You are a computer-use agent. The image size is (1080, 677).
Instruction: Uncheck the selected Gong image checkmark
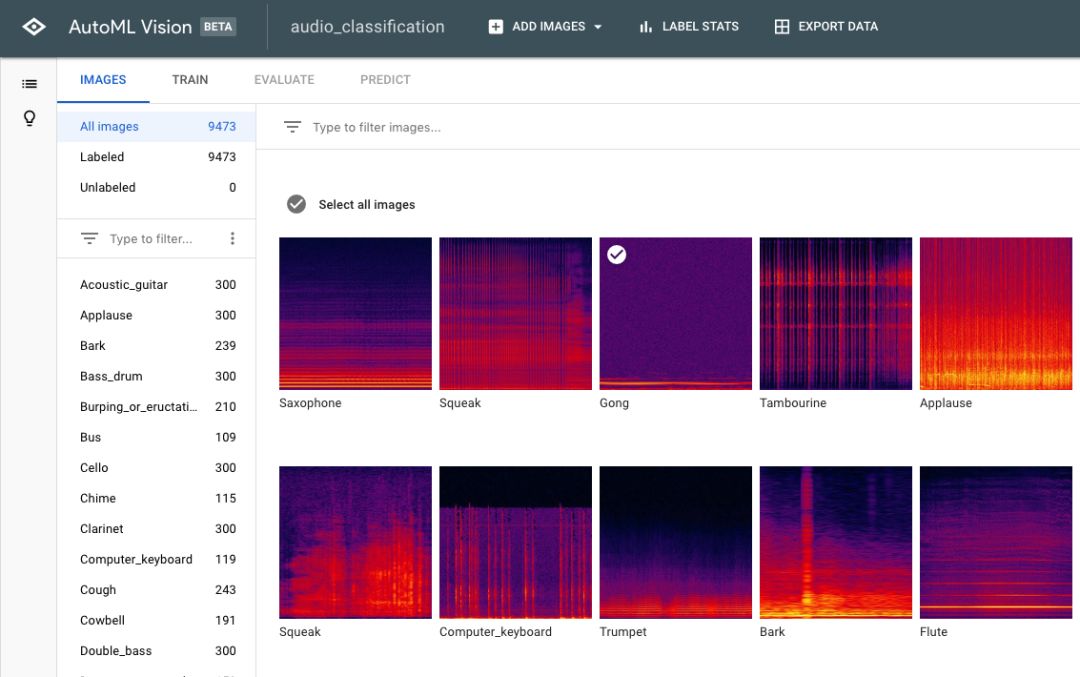pos(617,255)
